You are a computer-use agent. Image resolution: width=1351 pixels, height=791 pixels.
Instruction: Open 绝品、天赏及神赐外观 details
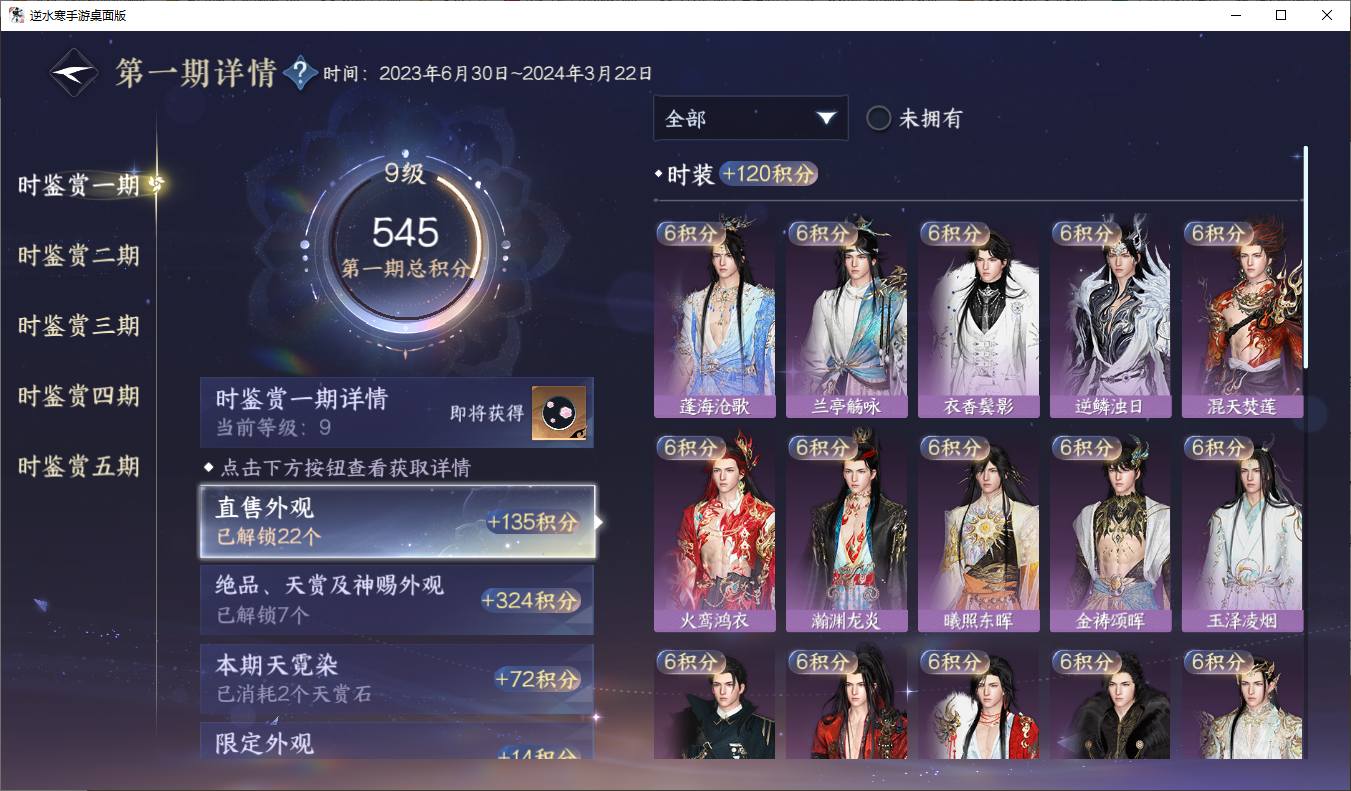pyautogui.click(x=397, y=599)
